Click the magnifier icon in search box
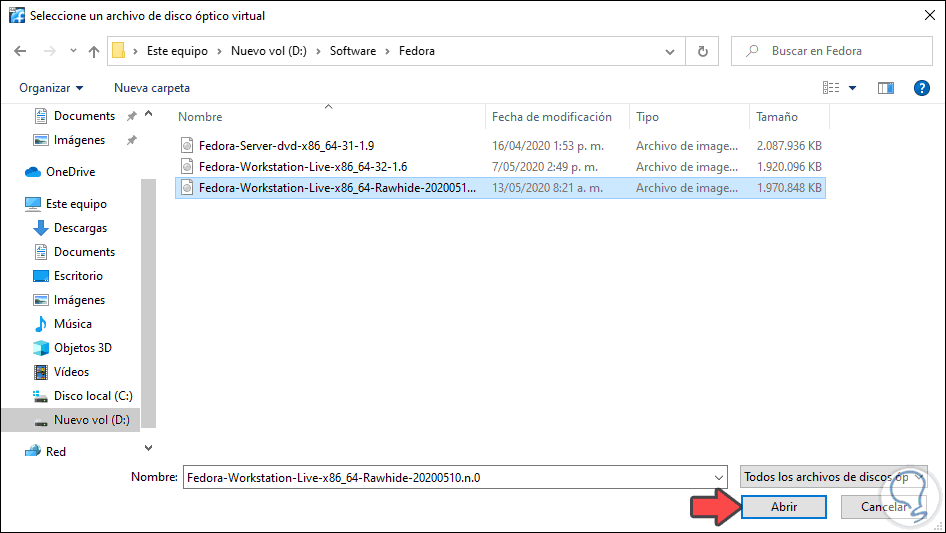 pos(752,51)
